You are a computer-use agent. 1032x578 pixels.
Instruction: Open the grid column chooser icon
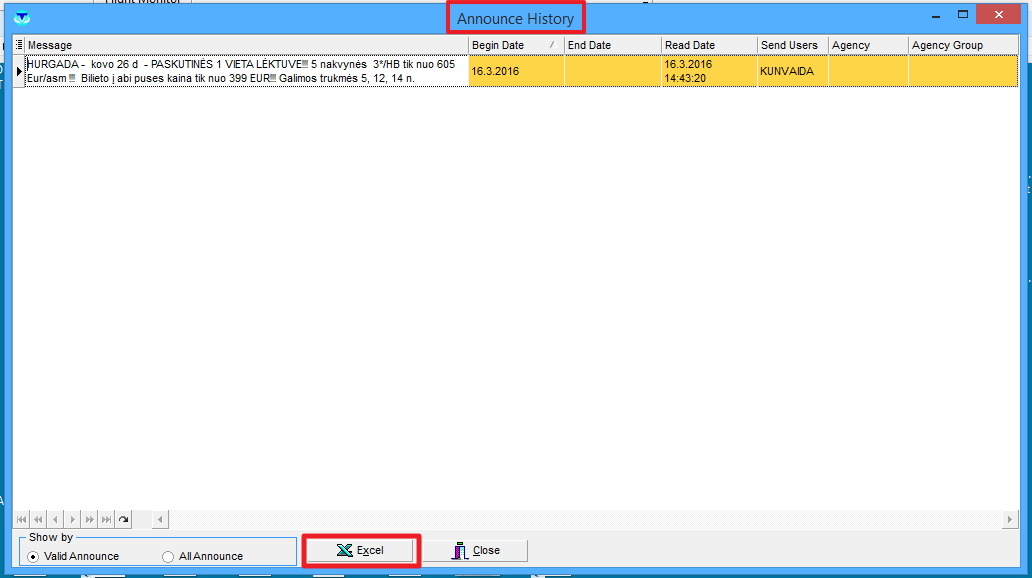click(19, 45)
